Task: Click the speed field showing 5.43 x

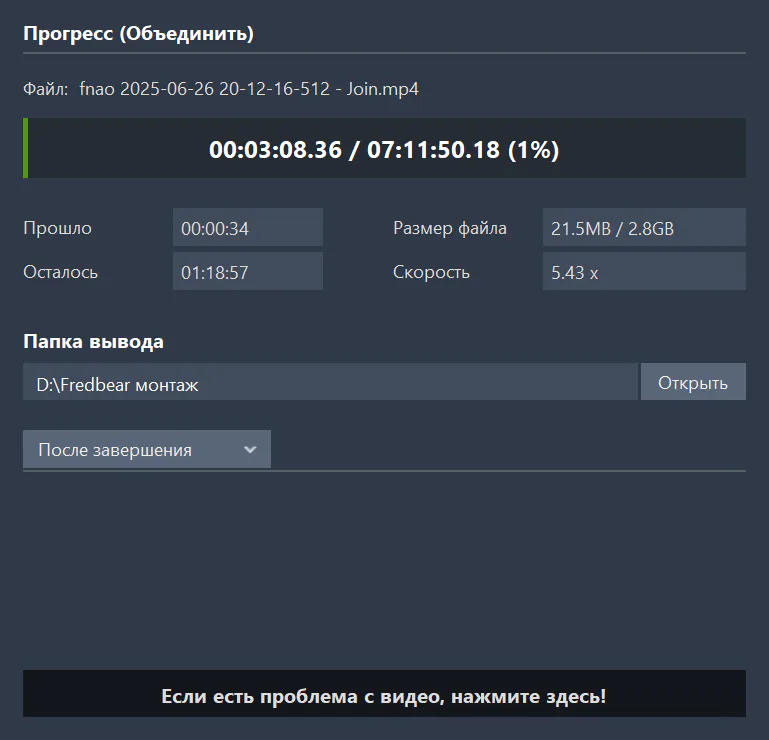Action: 644,271
